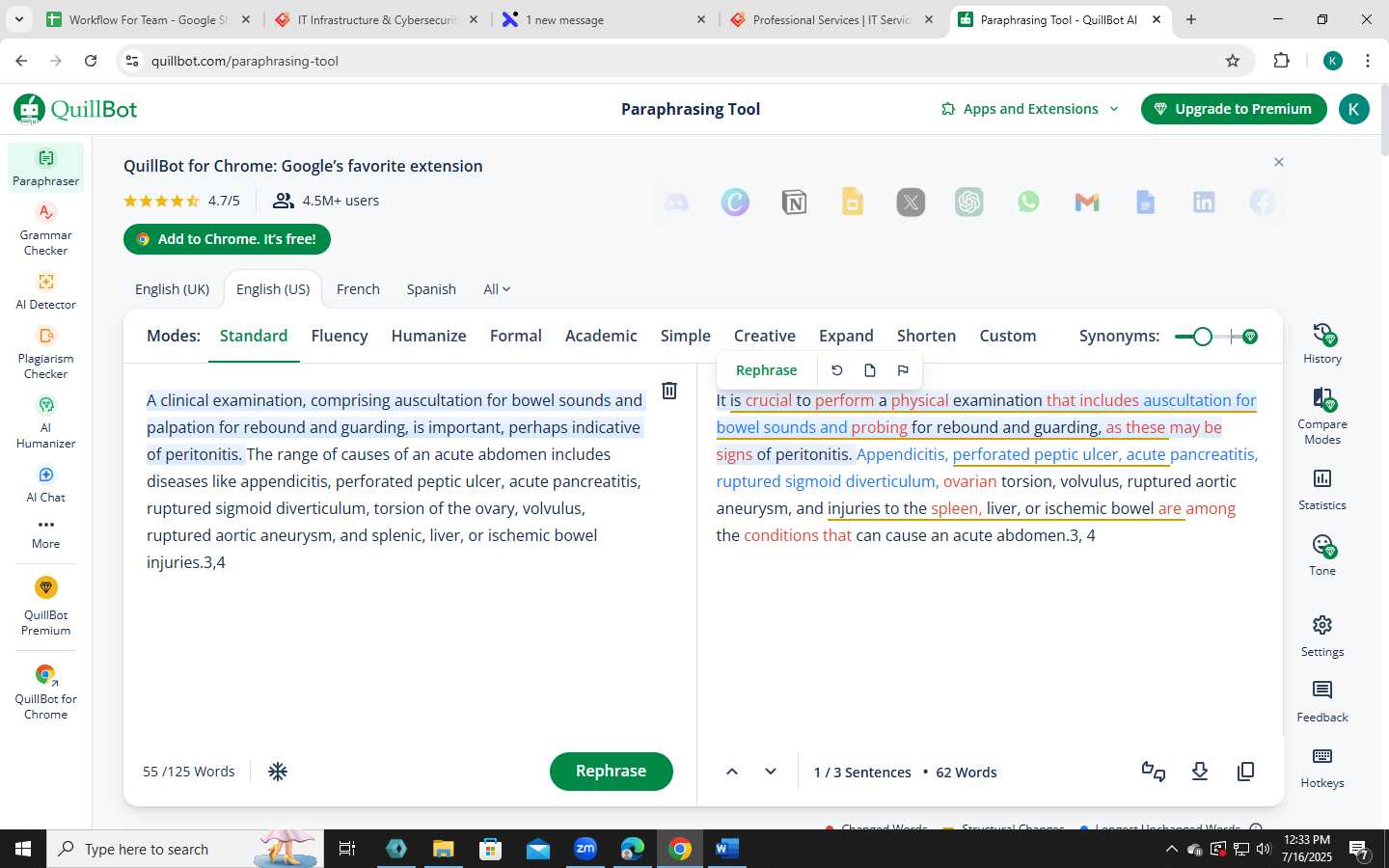Viewport: 1389px width, 868px height.
Task: Open the user account avatar K
Action: [x=1353, y=109]
